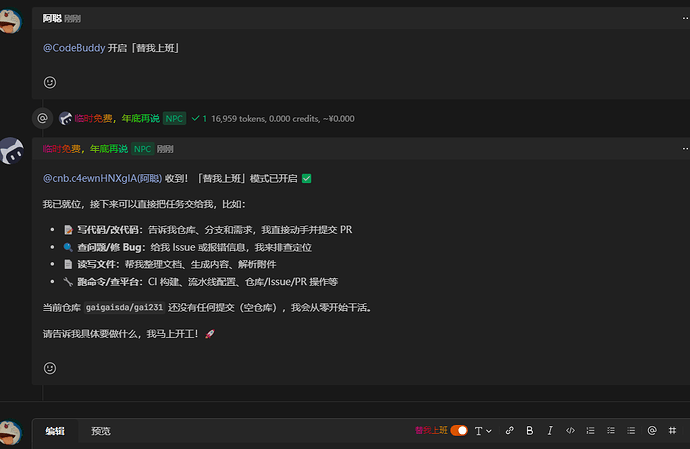Click the gaigaisda/gai231 repository code text

coord(124,307)
